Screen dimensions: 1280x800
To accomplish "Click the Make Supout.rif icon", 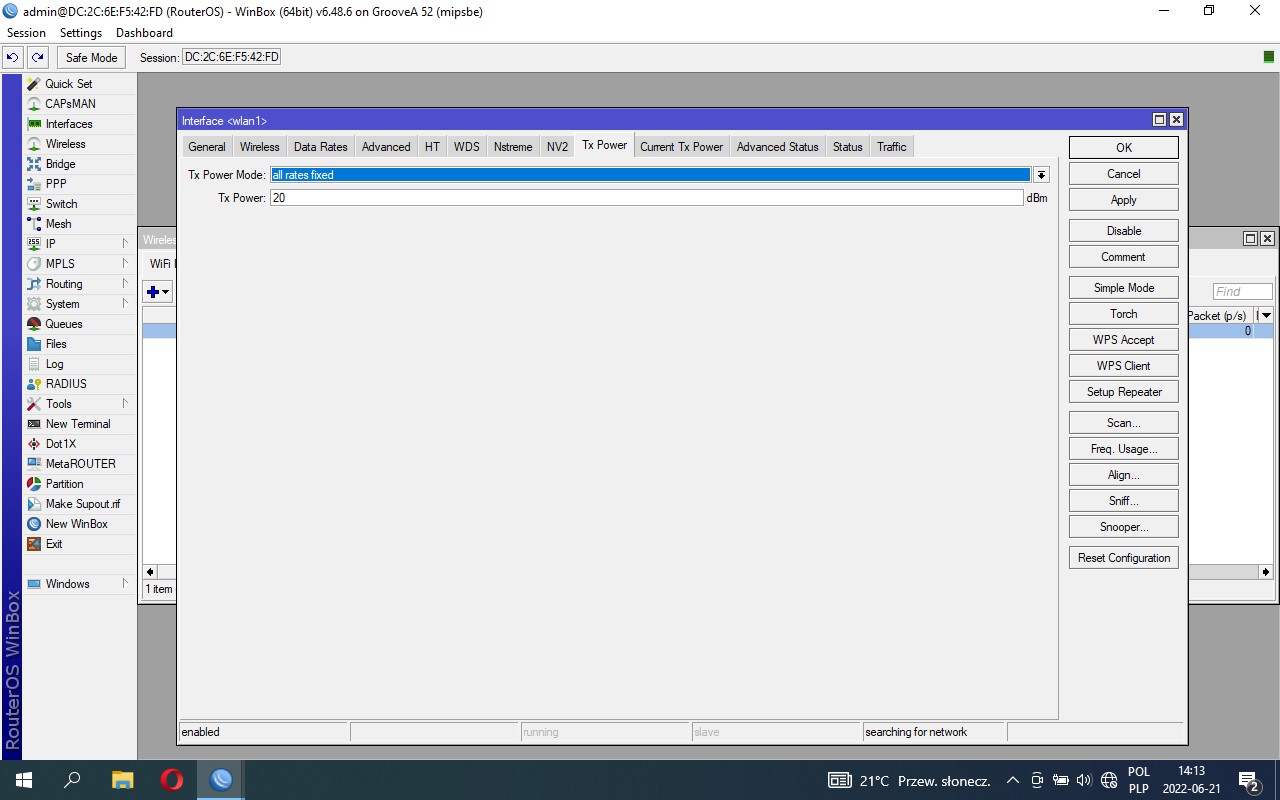I will point(34,504).
